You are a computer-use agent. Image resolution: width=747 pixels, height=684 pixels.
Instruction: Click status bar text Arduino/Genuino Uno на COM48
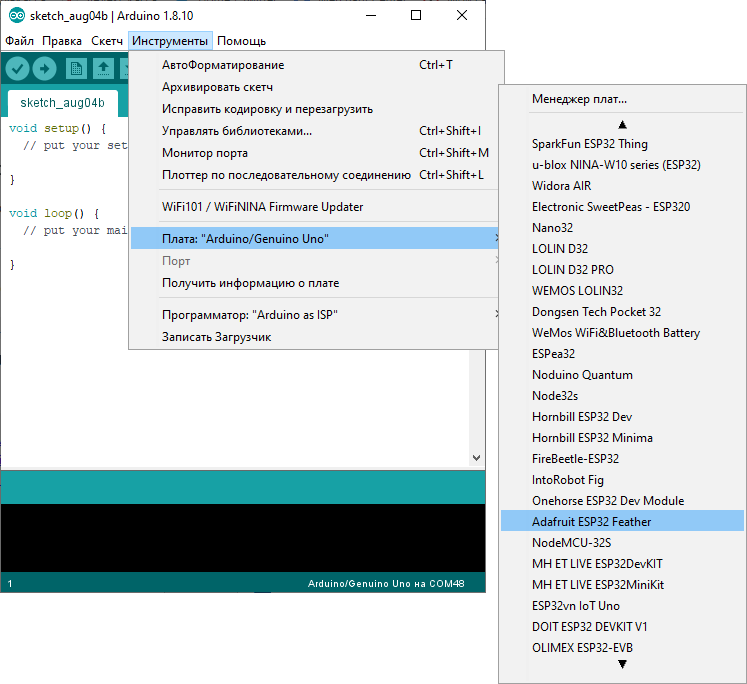(386, 583)
